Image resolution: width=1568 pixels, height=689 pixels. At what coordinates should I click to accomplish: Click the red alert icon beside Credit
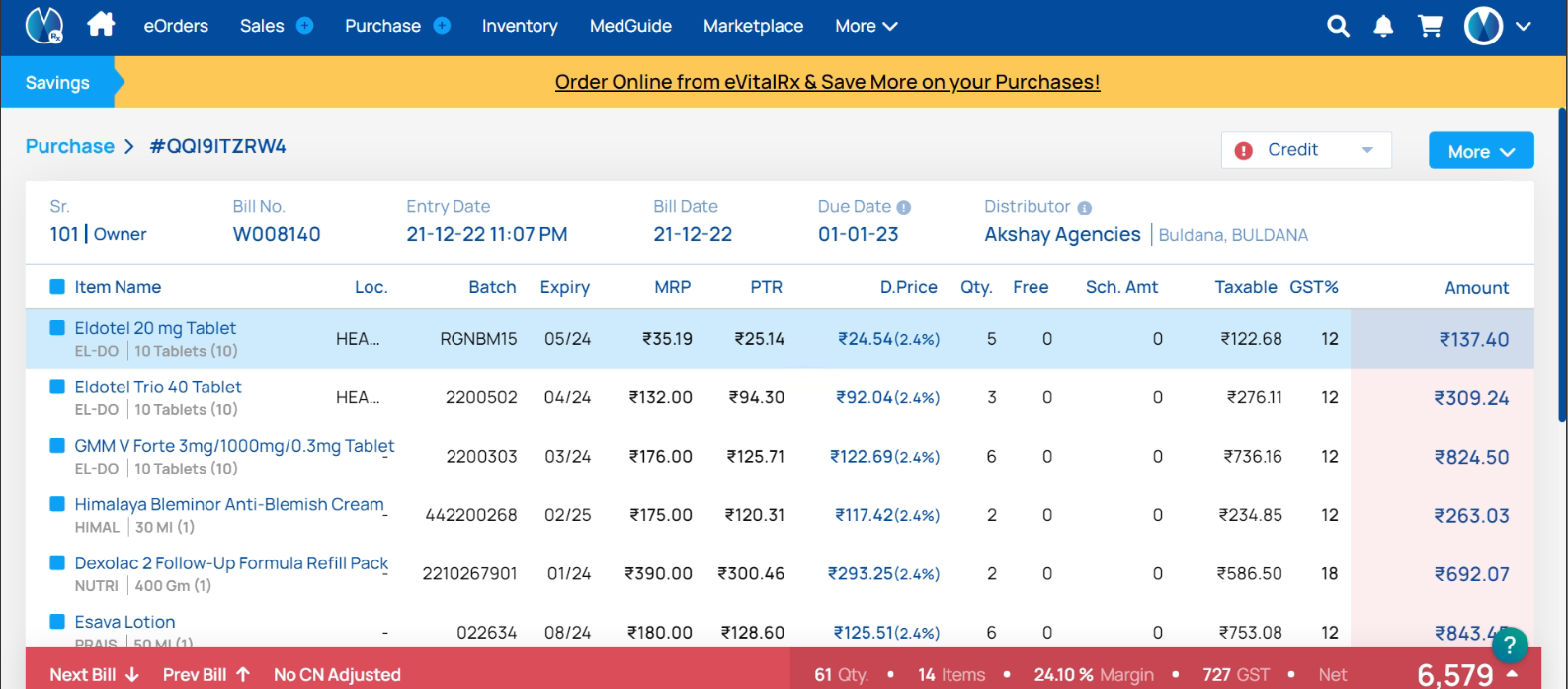[x=1243, y=150]
